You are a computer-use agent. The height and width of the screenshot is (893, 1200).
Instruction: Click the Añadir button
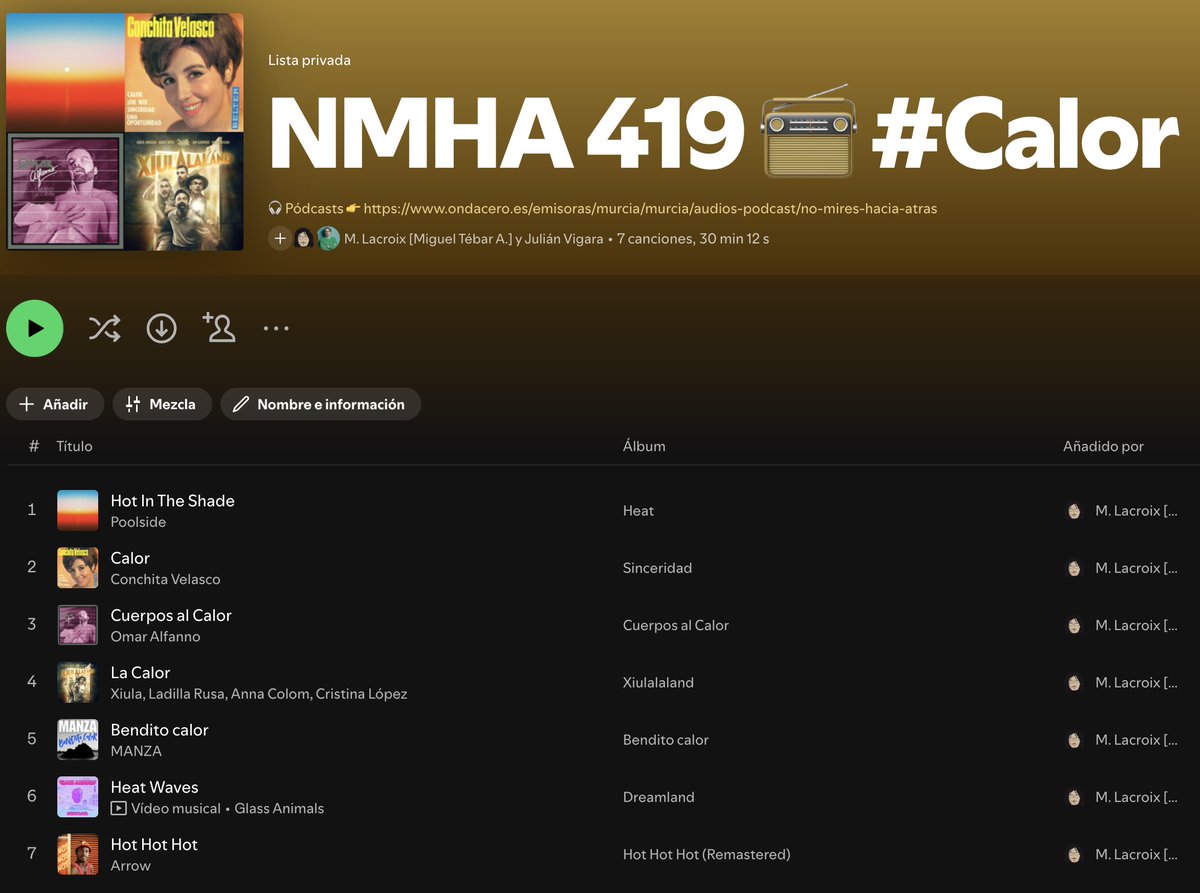pyautogui.click(x=55, y=404)
